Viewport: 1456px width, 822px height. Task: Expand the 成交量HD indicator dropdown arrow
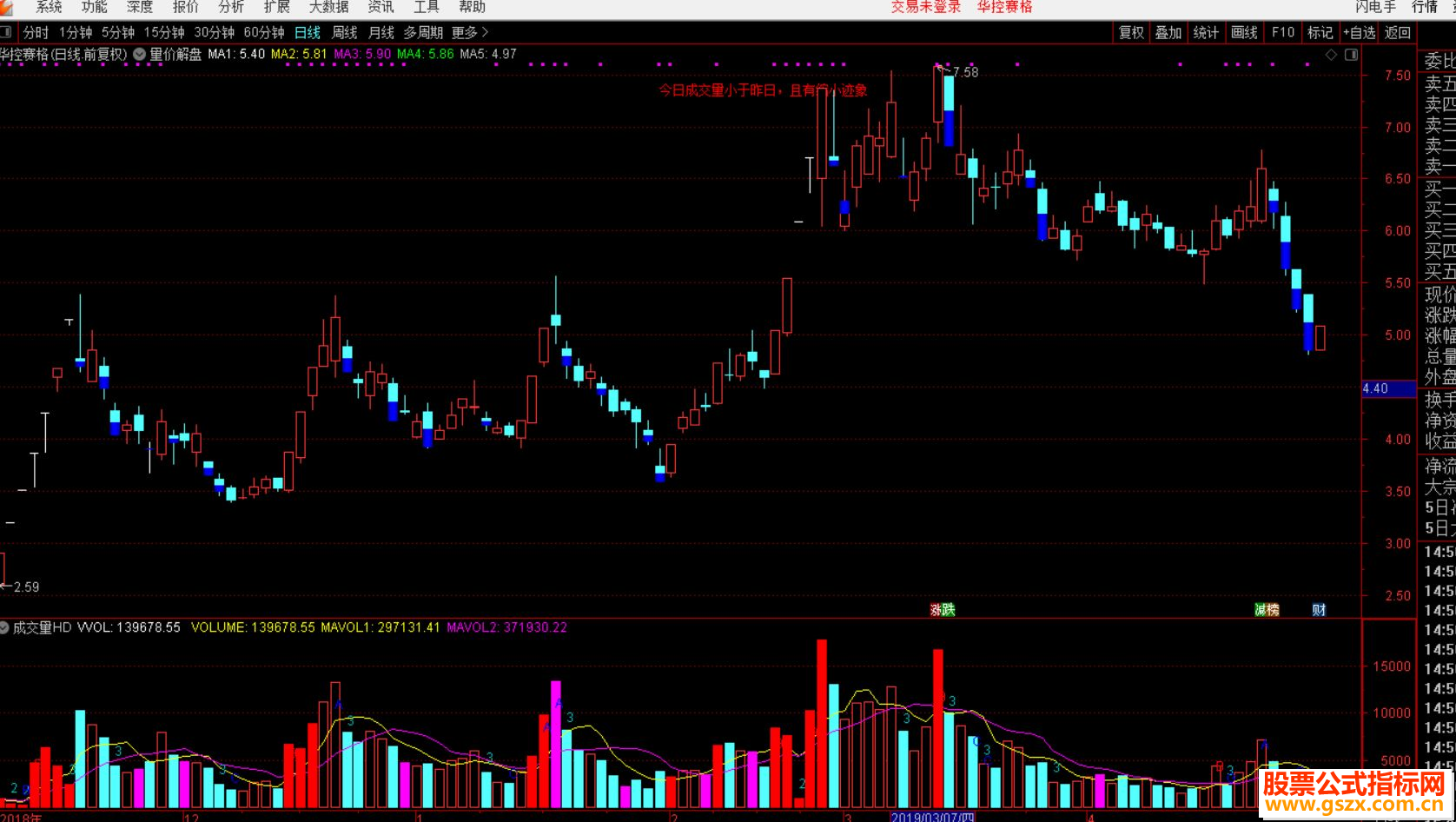(x=4, y=627)
